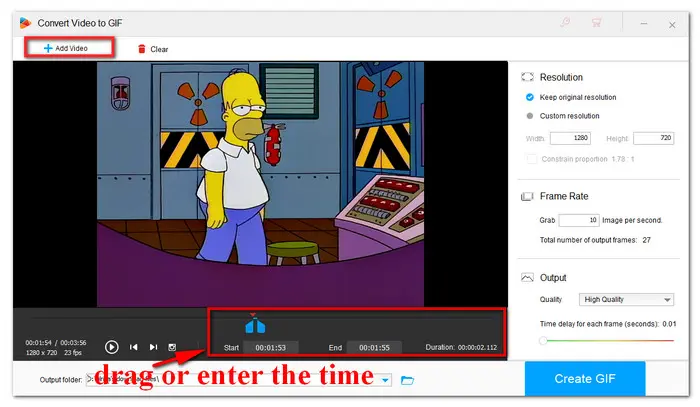The width and height of the screenshot is (700, 407).
Task: Click the Add Video button
Action: (69, 48)
